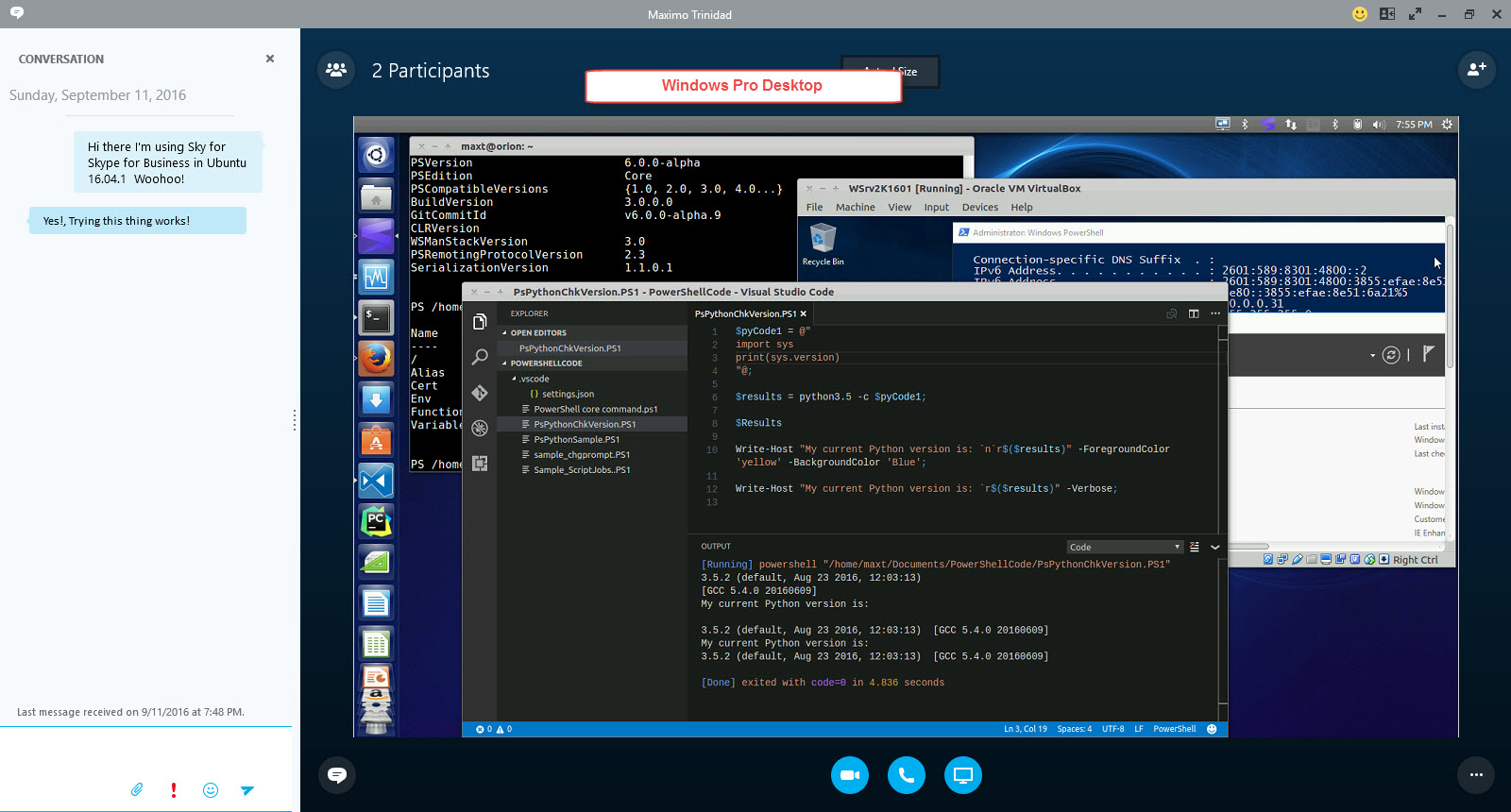Open the Code output channel dropdown
The width and height of the screenshot is (1511, 812).
pyautogui.click(x=1125, y=547)
